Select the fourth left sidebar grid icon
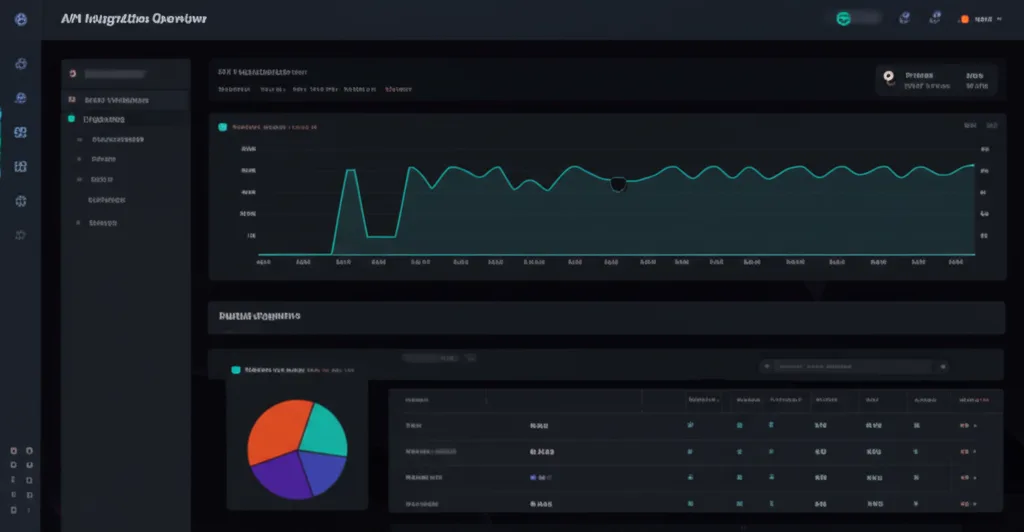The width and height of the screenshot is (1024, 532). point(21,166)
